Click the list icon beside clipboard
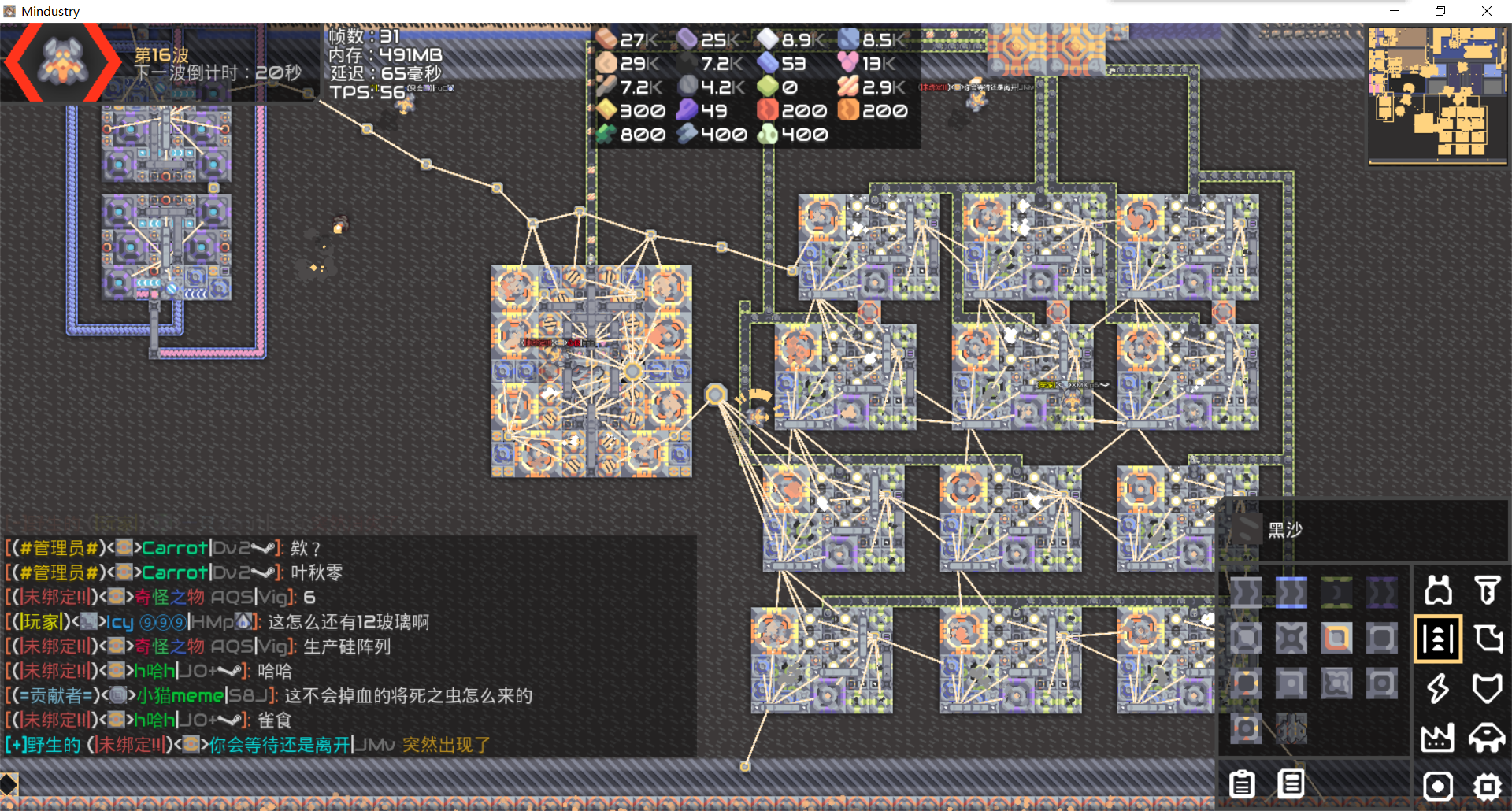Screen dimensions: 1512x811 (1291, 783)
